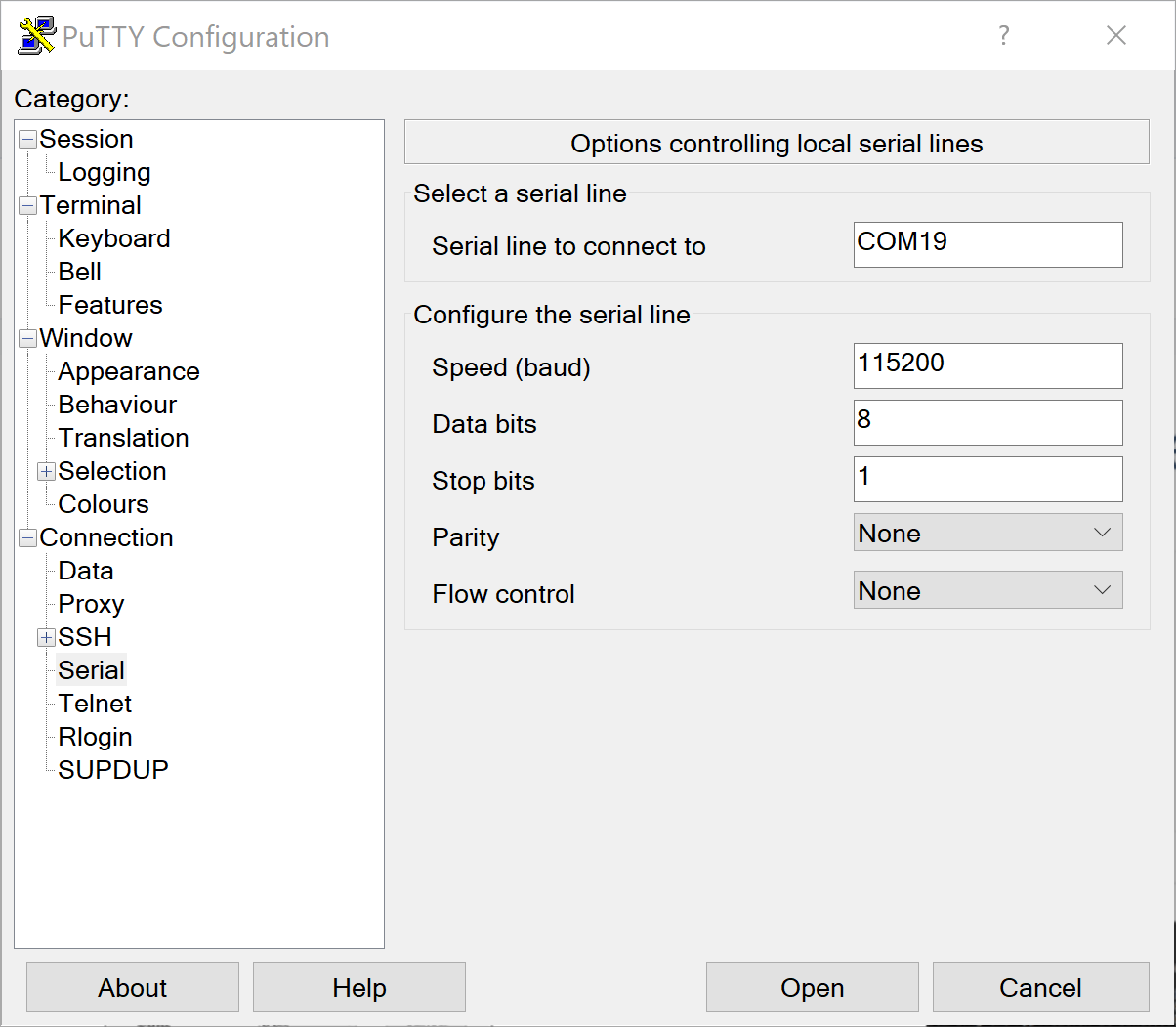Screen dimensions: 1176x1027
Task: Click the 'Flow control' label
Action: 503,594
